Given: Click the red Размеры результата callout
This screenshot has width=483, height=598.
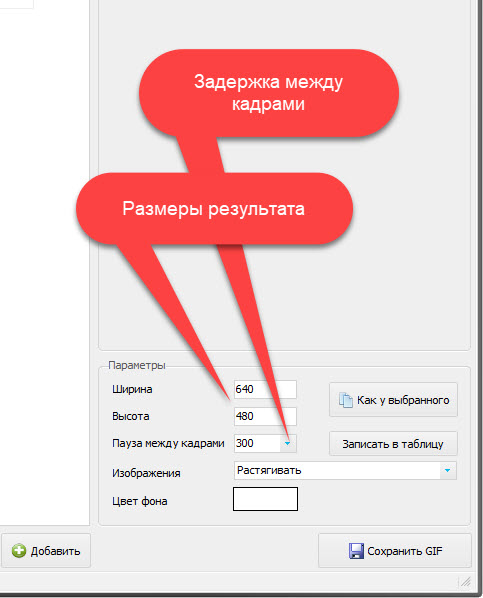Looking at the screenshot, I should tap(214, 209).
